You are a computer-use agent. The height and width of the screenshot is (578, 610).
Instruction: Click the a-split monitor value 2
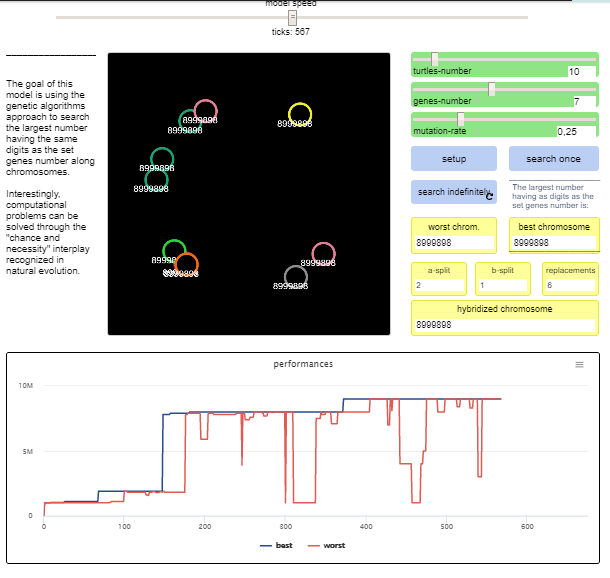point(439,285)
